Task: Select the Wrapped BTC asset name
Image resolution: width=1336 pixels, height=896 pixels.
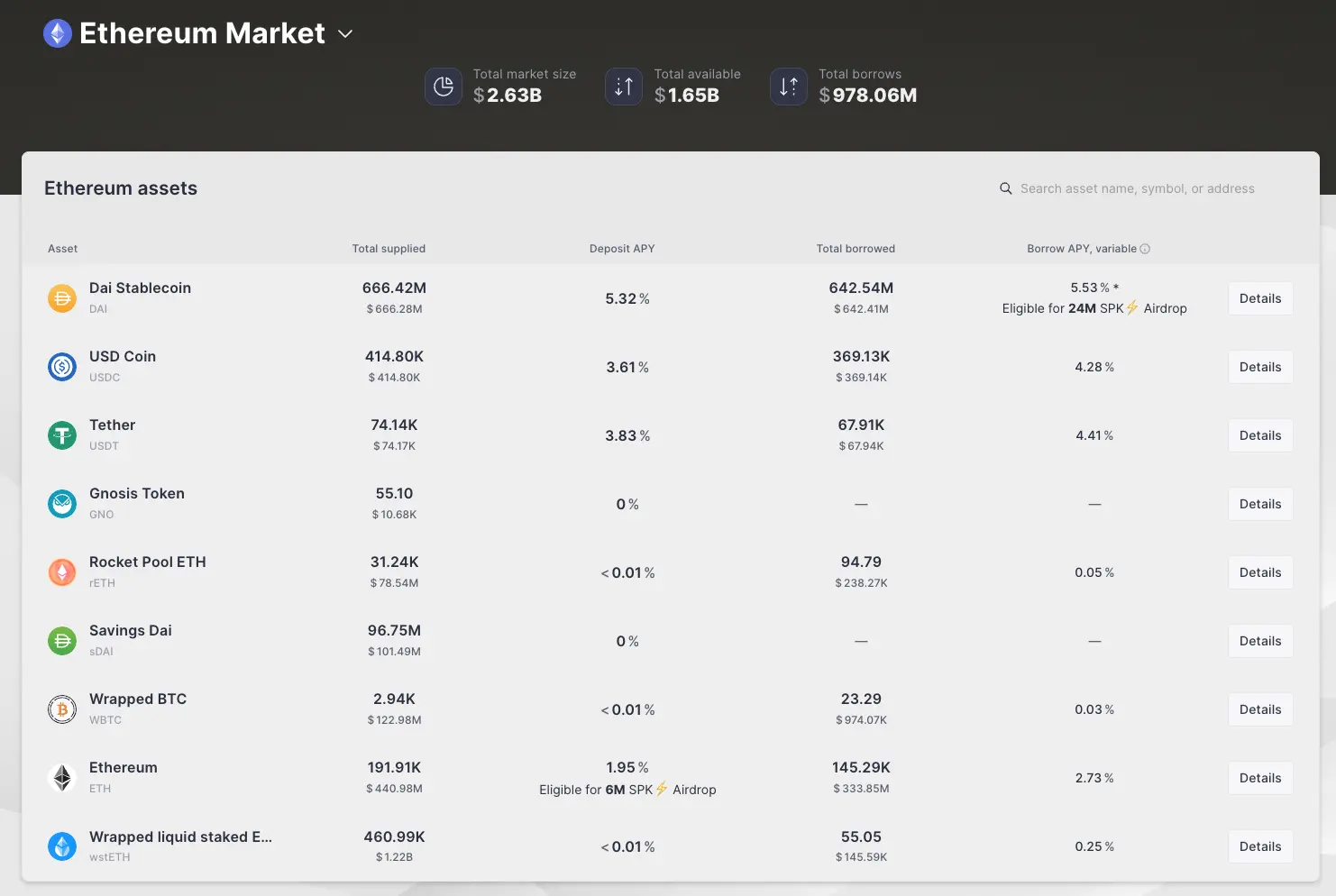Action: (x=138, y=699)
